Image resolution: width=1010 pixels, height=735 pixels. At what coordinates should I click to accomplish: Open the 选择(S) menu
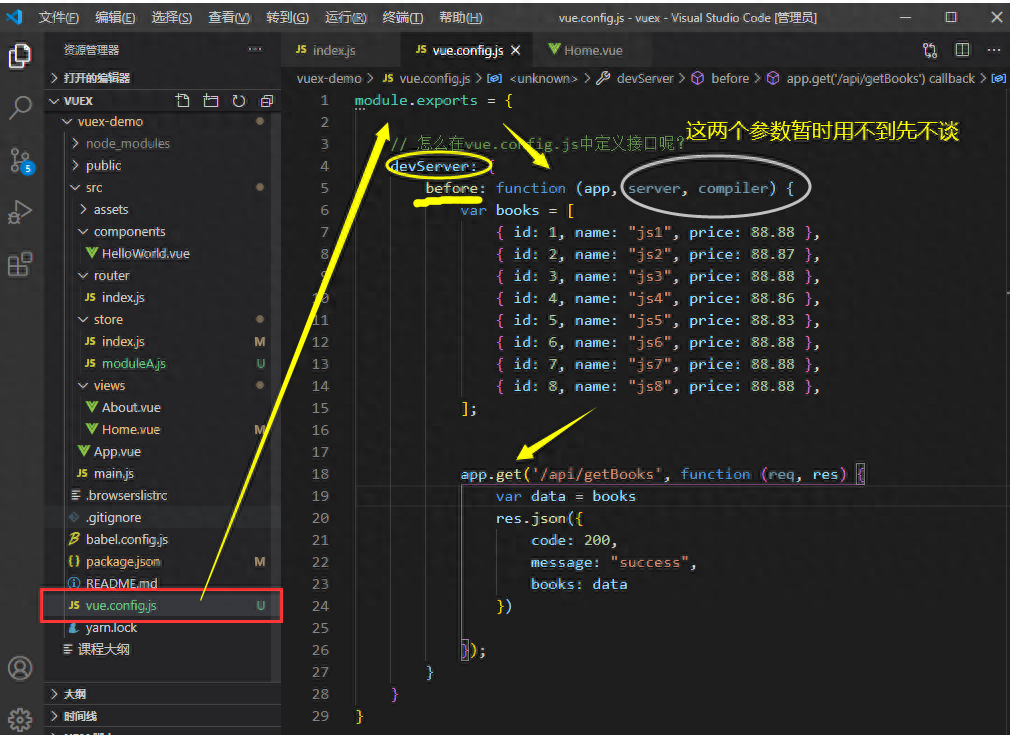[x=171, y=17]
